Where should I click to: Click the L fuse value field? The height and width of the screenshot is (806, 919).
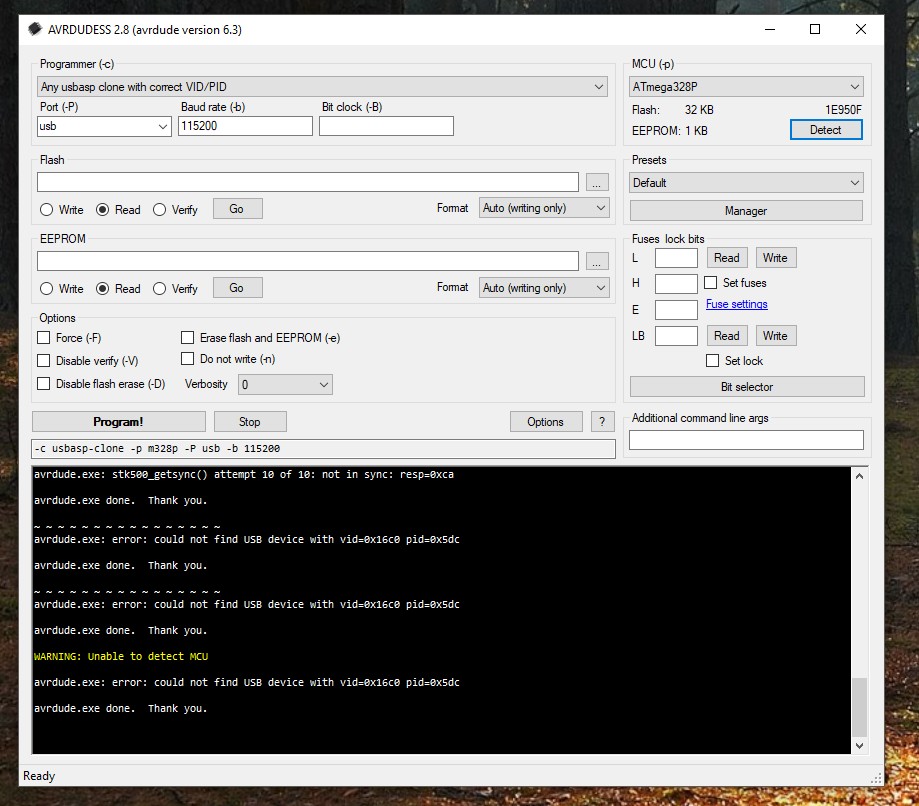[676, 258]
